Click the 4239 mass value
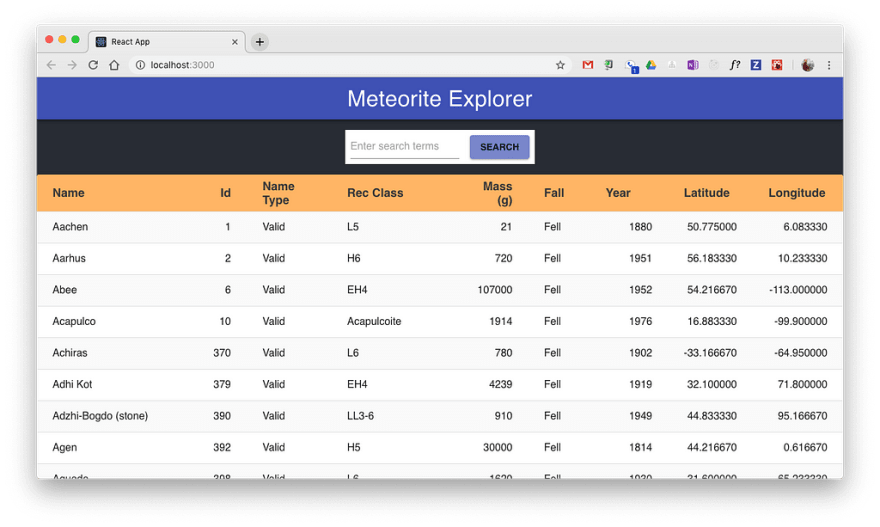 click(x=501, y=384)
